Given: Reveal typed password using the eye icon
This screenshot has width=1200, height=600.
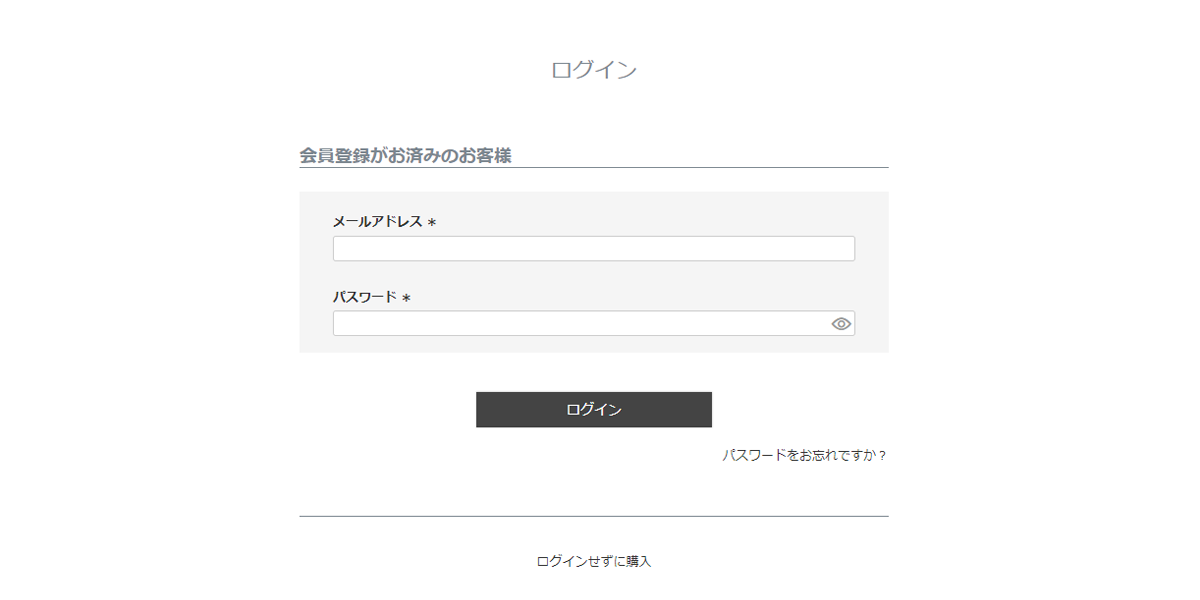Looking at the screenshot, I should pos(841,324).
